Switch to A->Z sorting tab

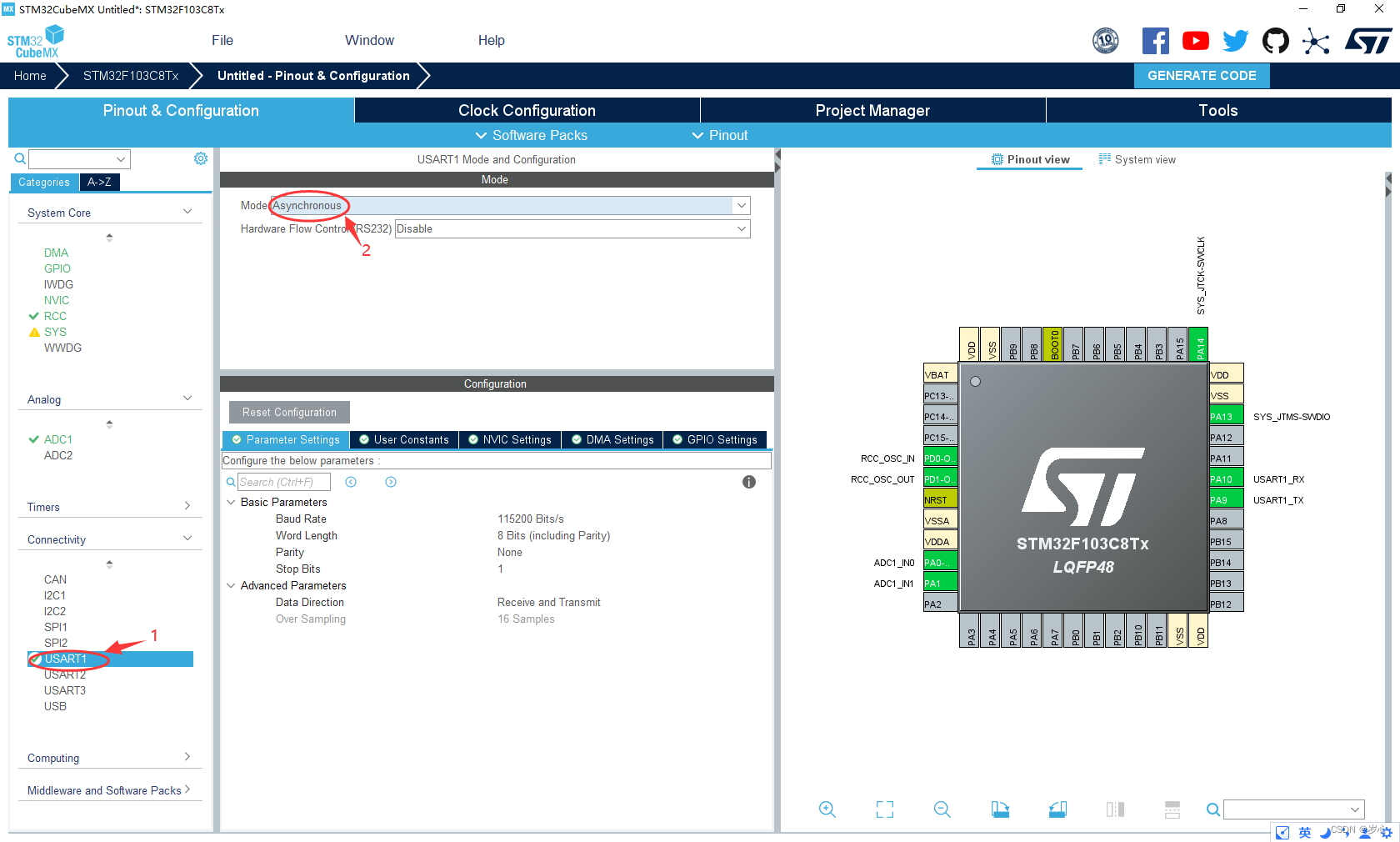pyautogui.click(x=99, y=182)
